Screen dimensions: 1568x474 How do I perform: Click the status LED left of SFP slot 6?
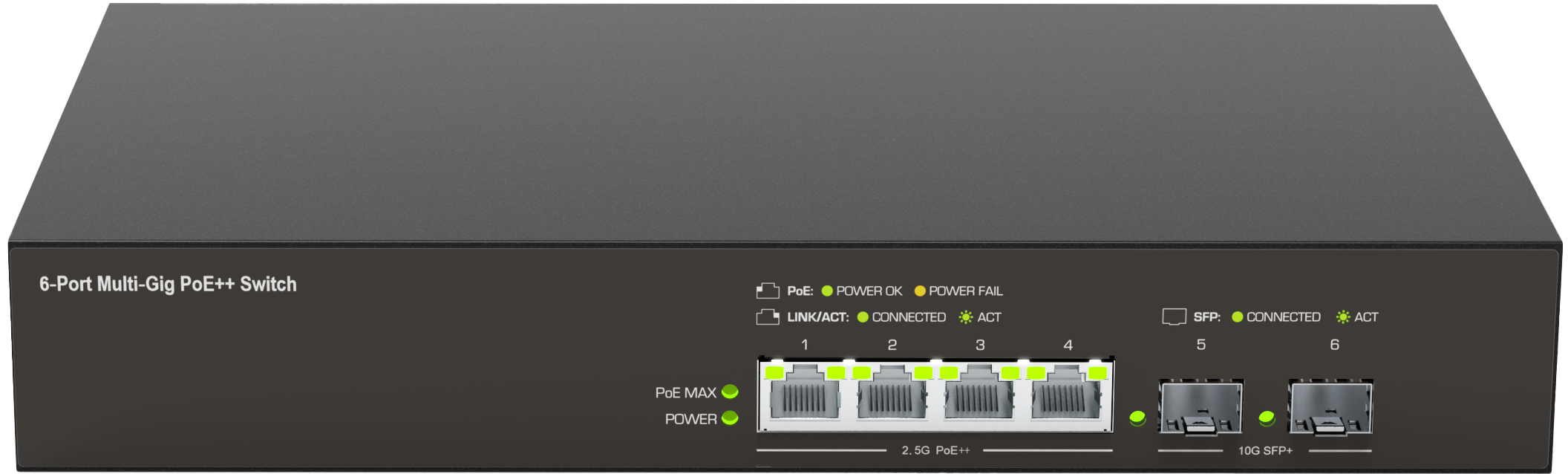[x=1267, y=418]
